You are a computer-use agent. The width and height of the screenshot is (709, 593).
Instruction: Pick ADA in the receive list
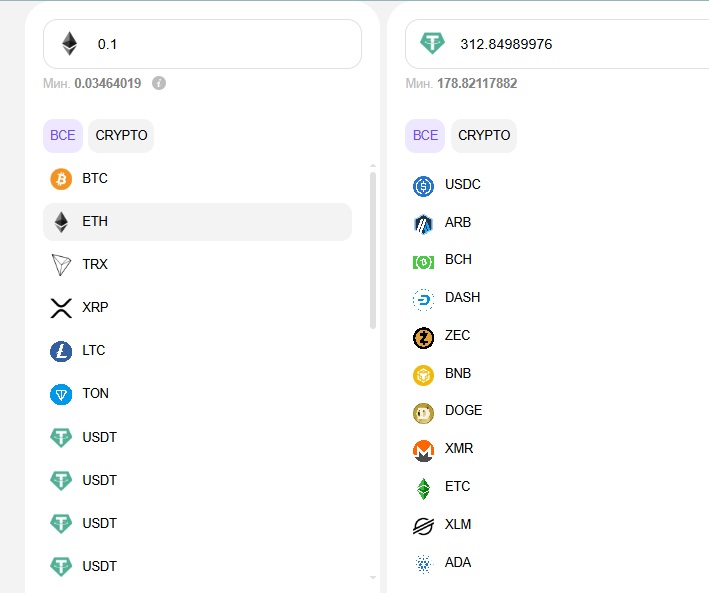(457, 562)
